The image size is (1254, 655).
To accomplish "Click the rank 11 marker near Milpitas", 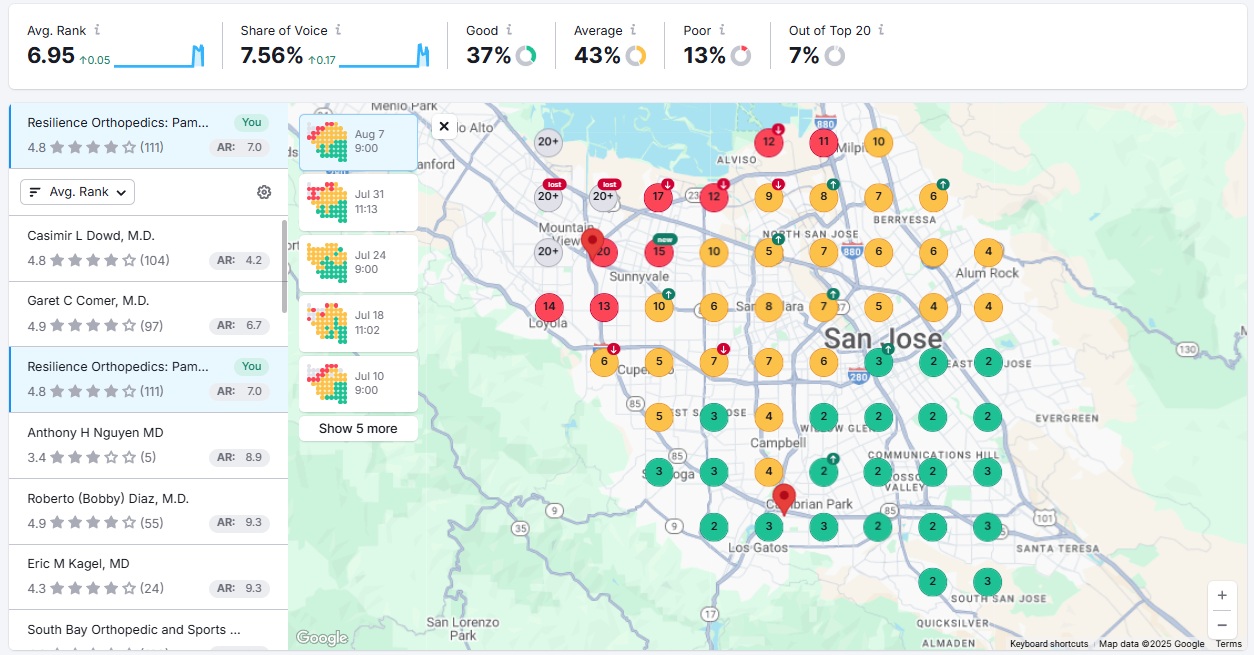I will [823, 142].
